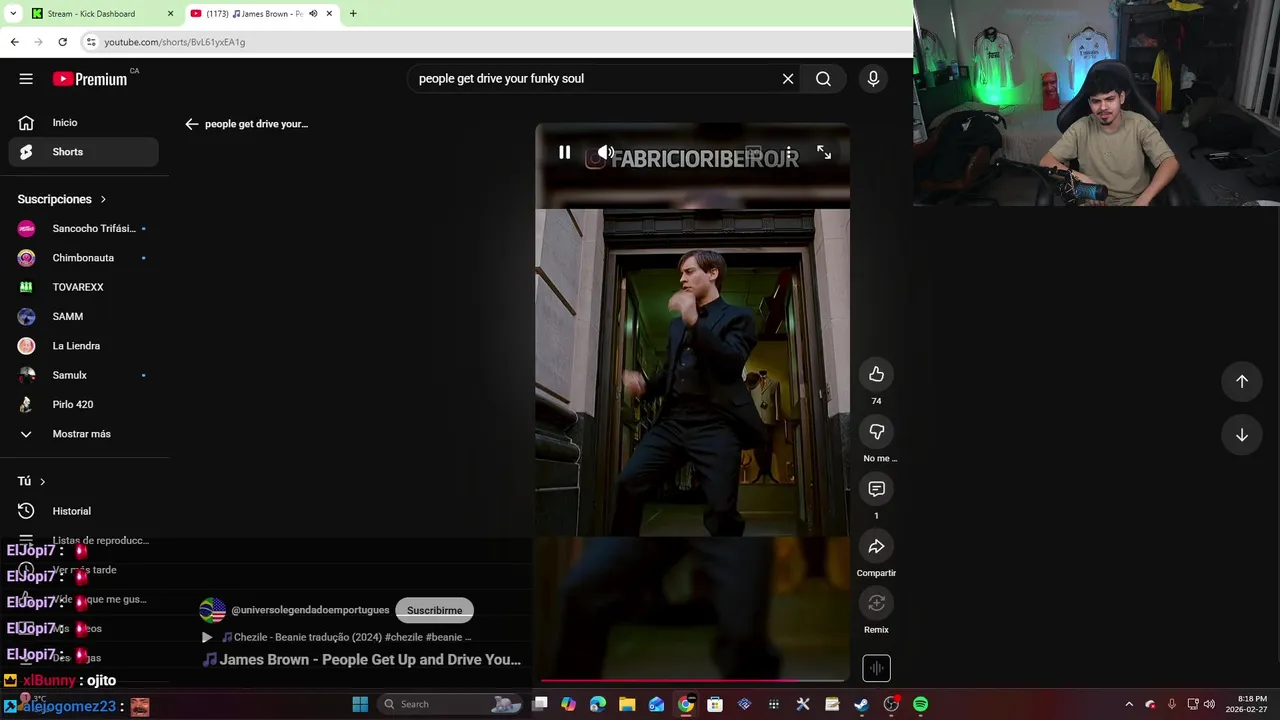1280x720 pixels.
Task: View site information icon in the address bar
Action: 91,42
